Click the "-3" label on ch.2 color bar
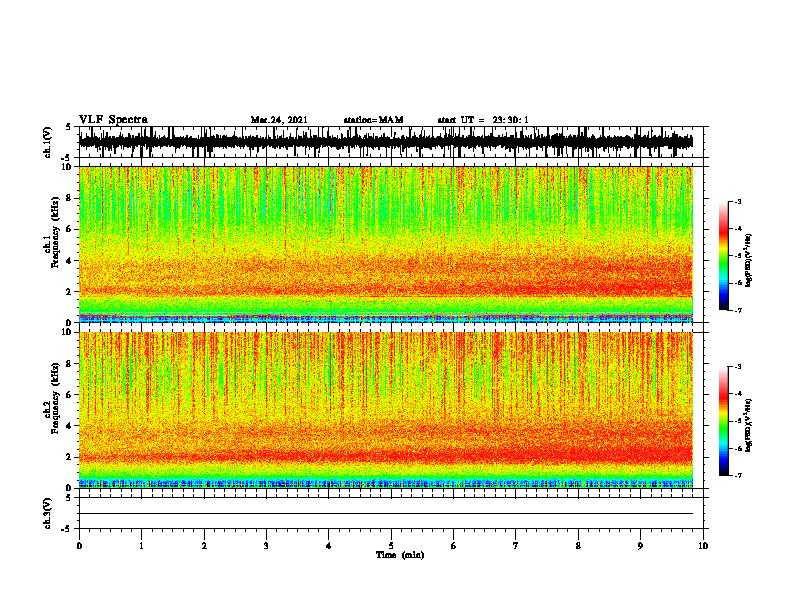792x612 pixels. point(738,367)
